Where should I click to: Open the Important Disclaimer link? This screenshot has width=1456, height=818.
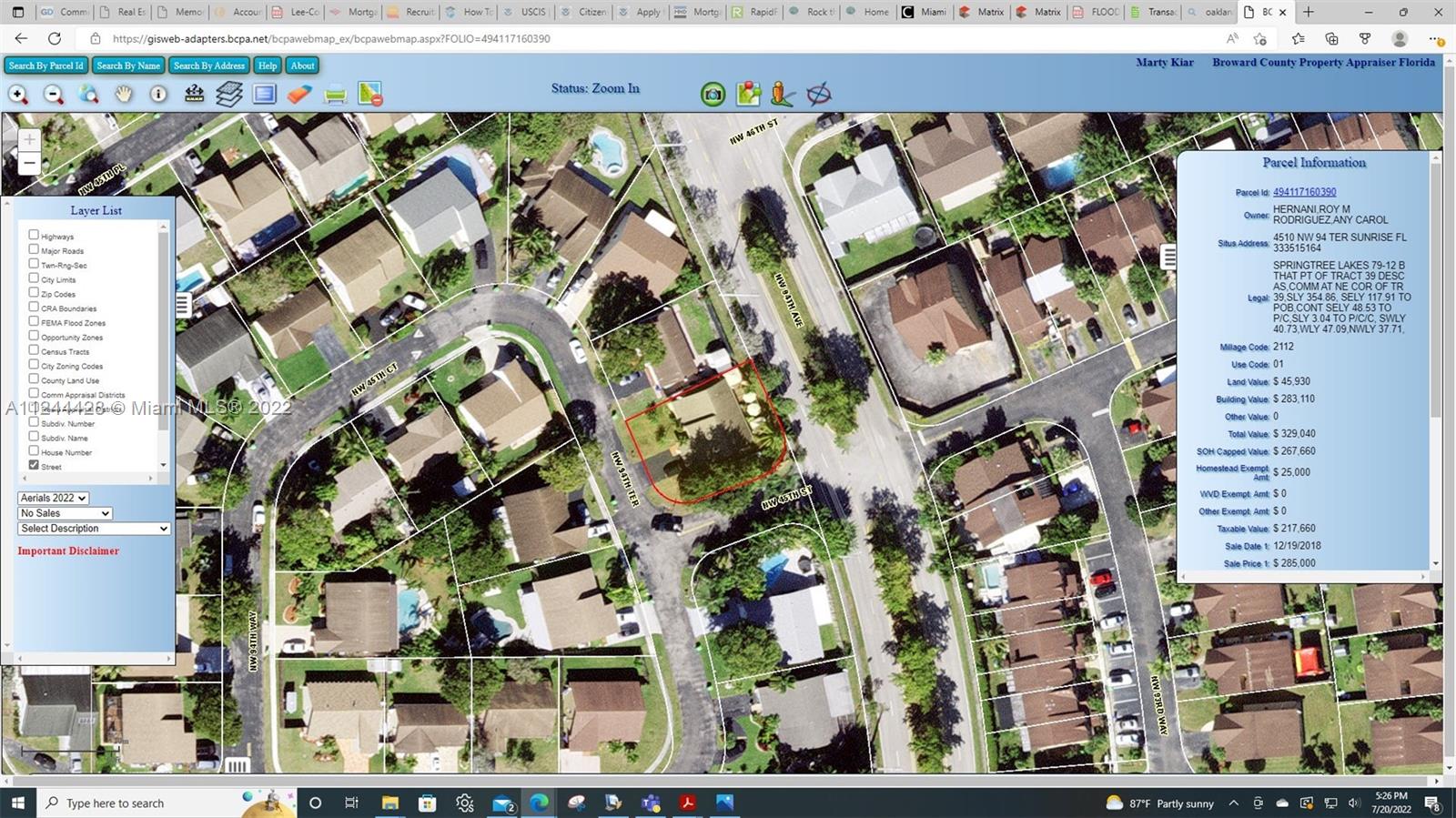pyautogui.click(x=68, y=551)
